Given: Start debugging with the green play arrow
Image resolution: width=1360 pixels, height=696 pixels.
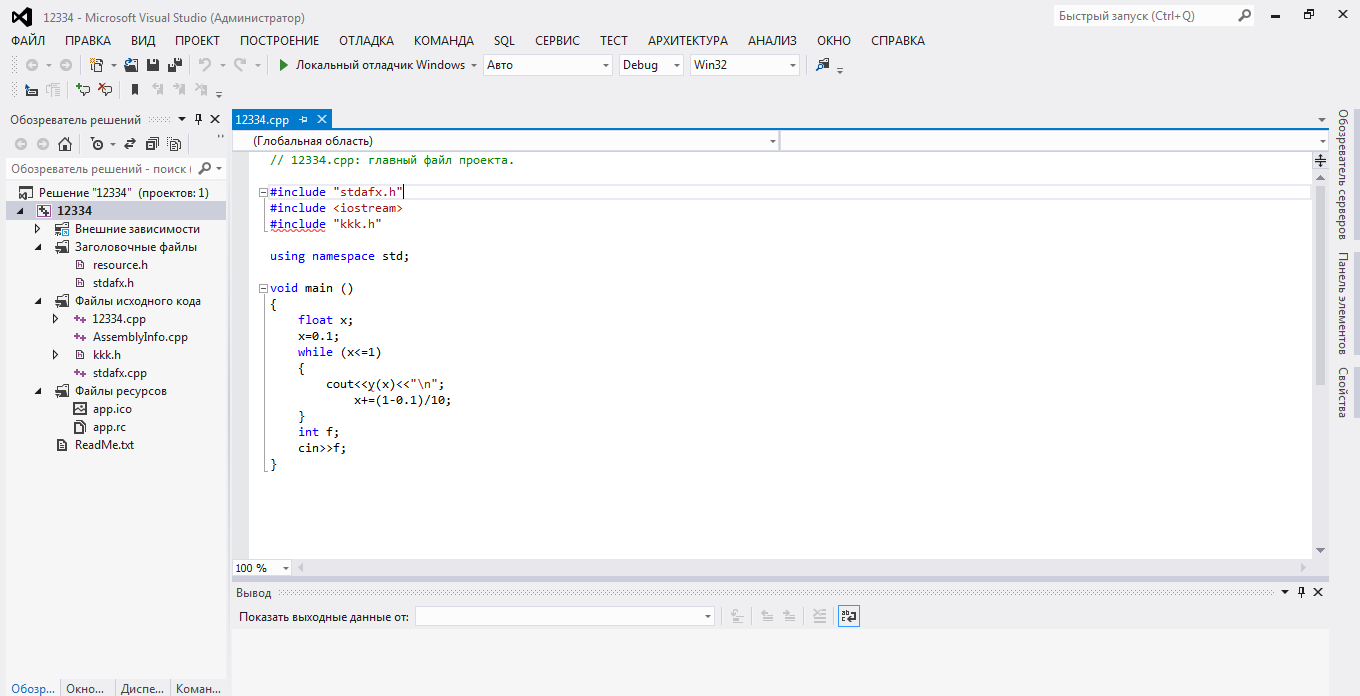Looking at the screenshot, I should coord(283,65).
